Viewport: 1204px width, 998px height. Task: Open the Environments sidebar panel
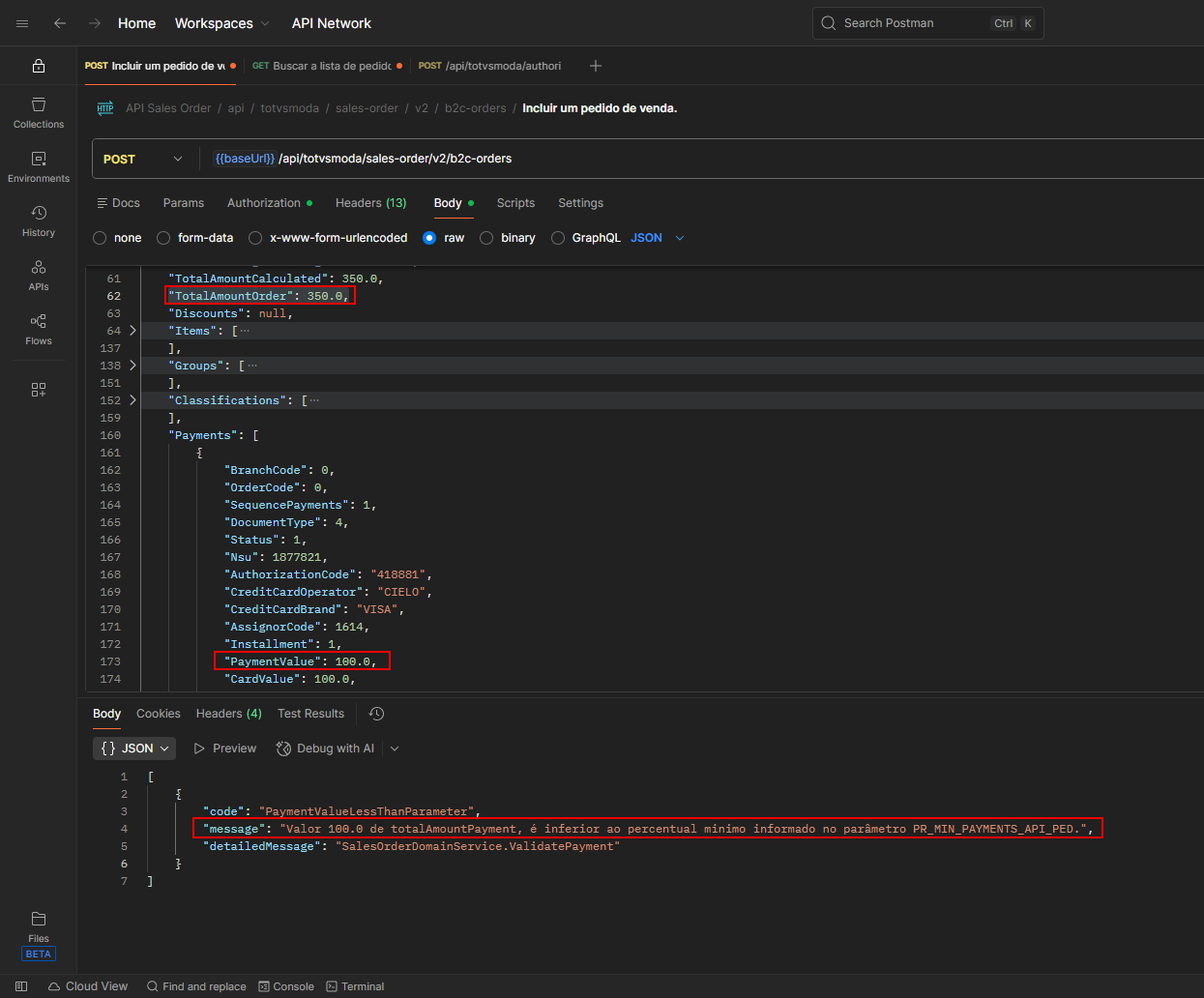coord(39,167)
